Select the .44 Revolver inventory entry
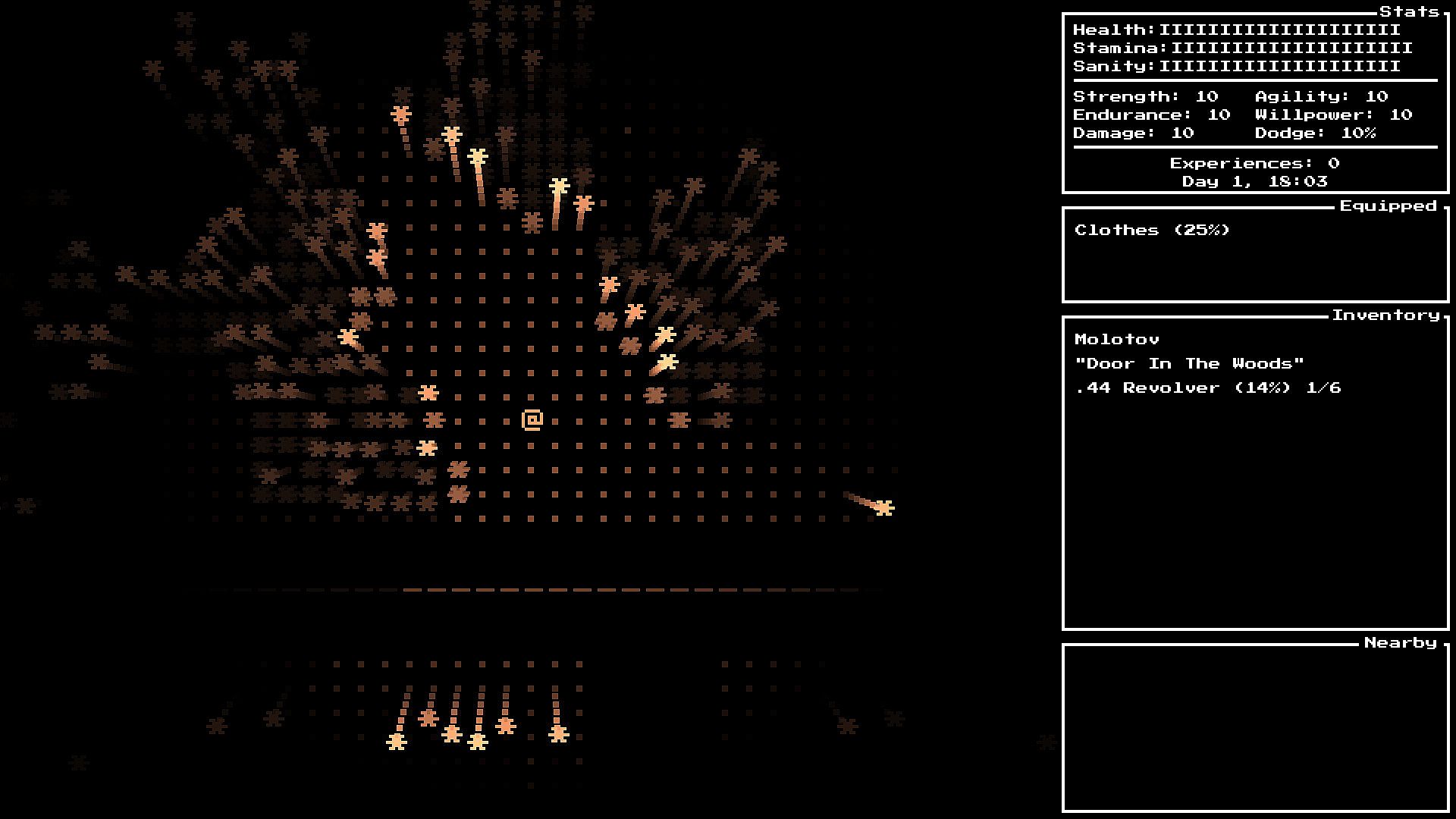The width and height of the screenshot is (1456, 819). click(1207, 388)
